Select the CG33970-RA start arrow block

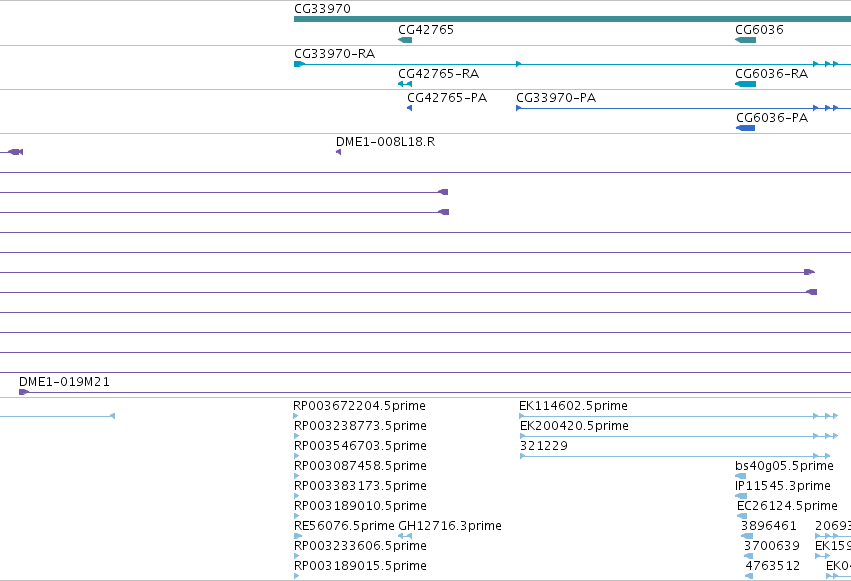point(300,64)
